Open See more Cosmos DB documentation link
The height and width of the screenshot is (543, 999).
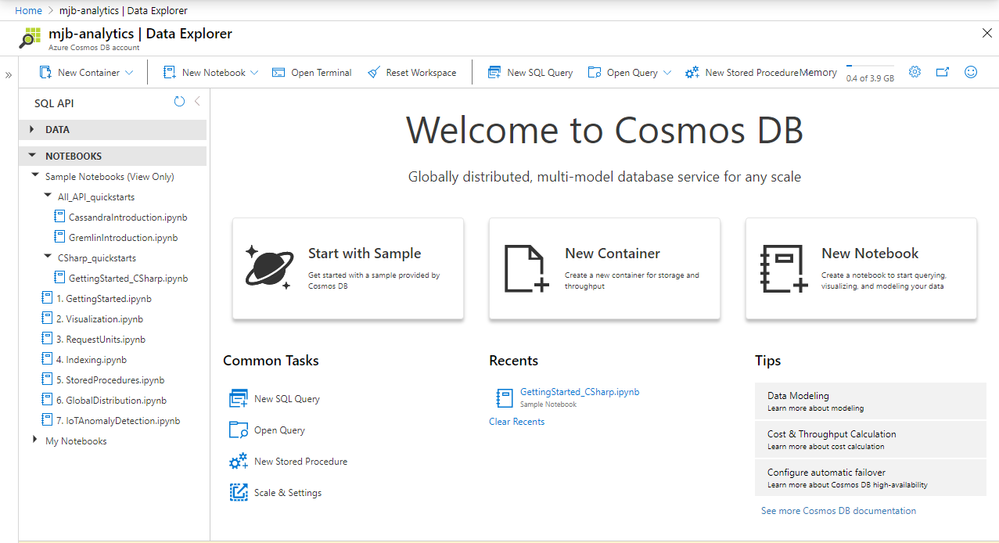point(838,511)
